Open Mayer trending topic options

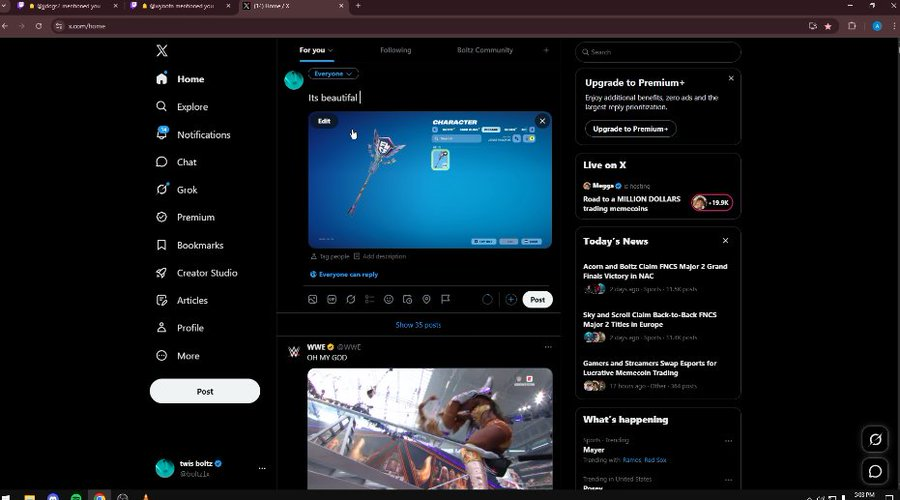tap(728, 441)
